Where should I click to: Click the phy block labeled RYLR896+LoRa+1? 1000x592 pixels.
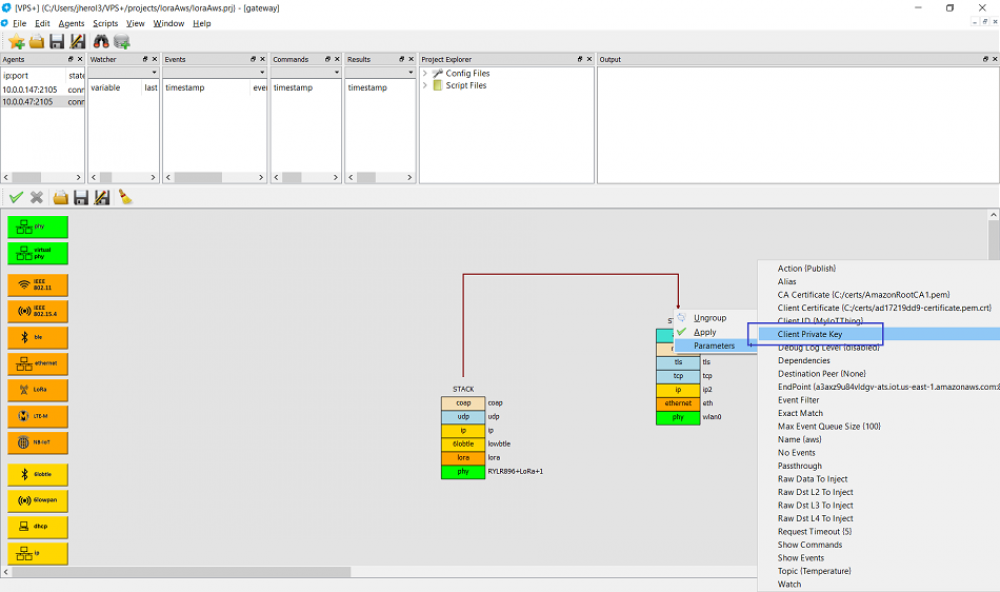click(463, 472)
